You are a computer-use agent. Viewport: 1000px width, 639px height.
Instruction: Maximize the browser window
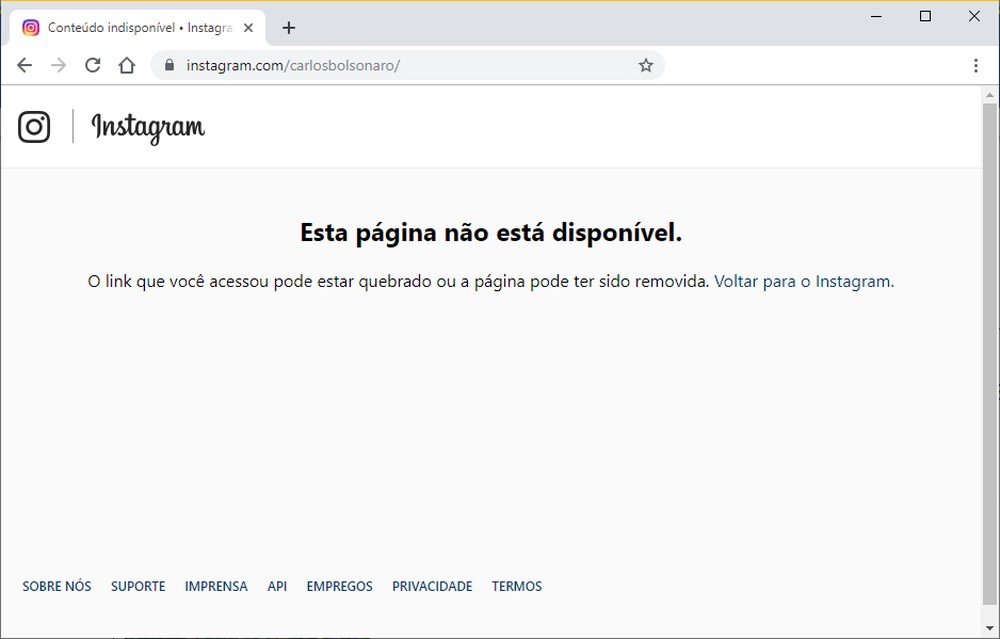coord(925,17)
